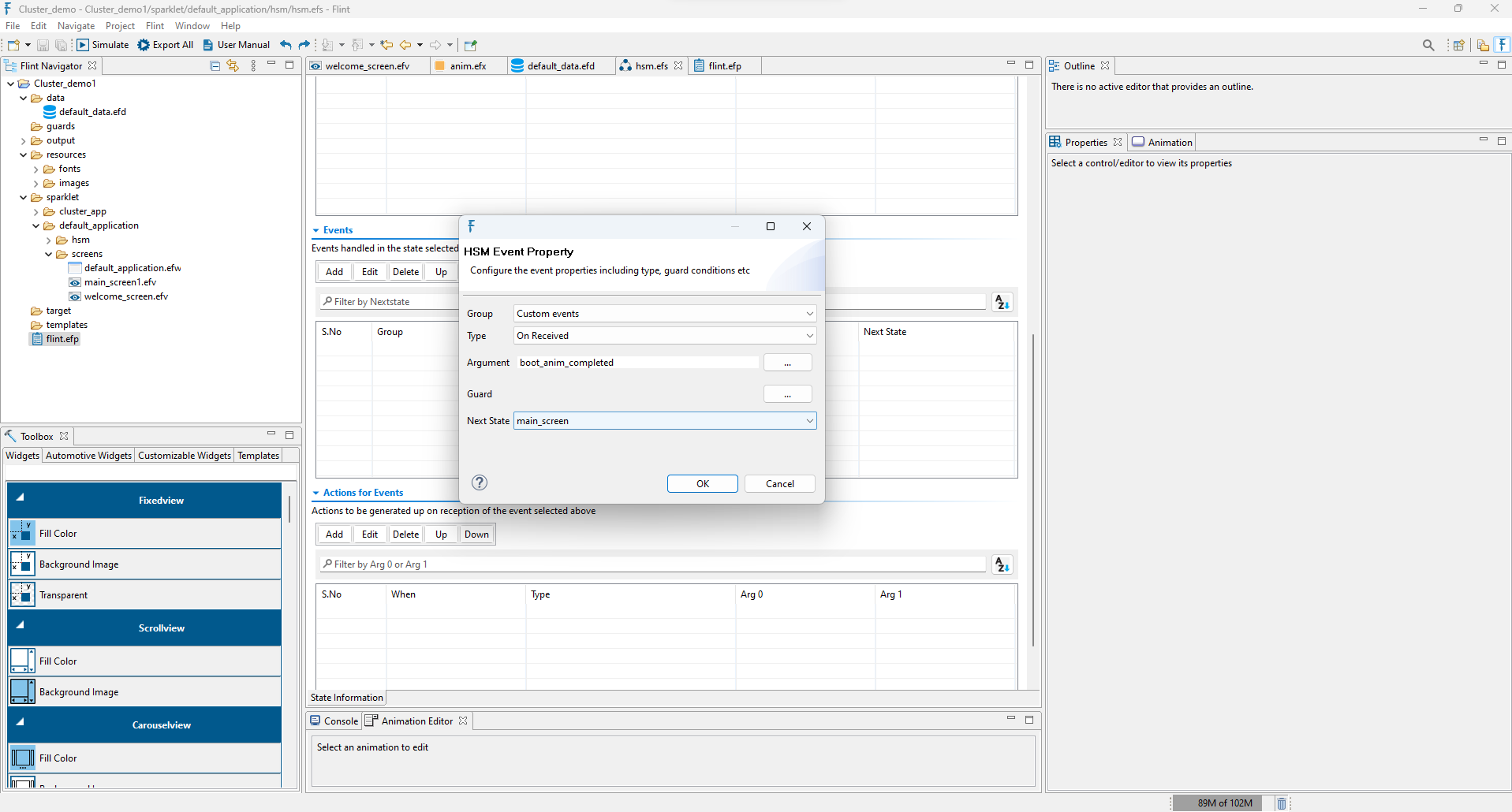
Task: Click Last Edit Location toolbar icon
Action: tap(386, 45)
